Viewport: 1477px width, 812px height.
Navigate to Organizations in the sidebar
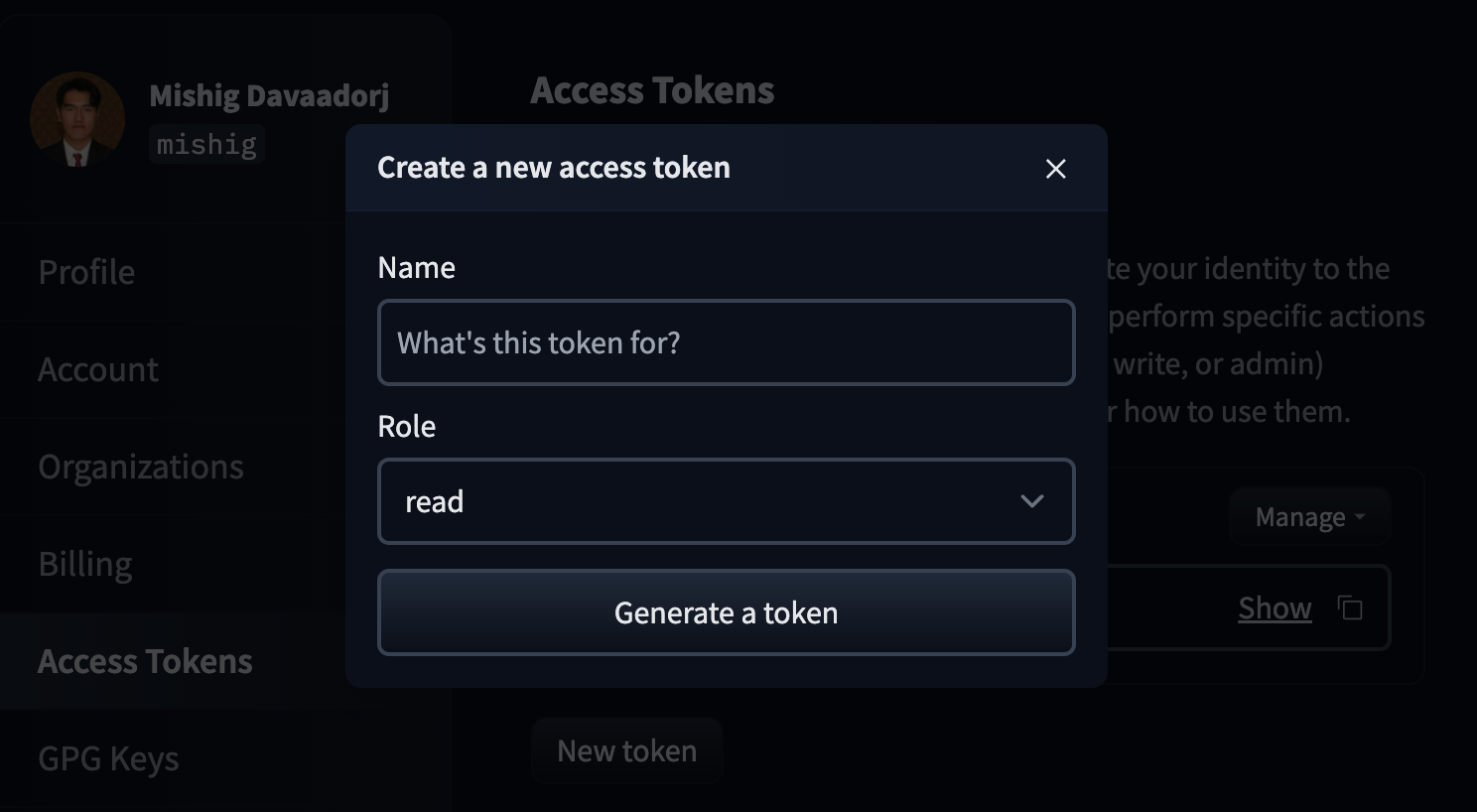pos(141,467)
